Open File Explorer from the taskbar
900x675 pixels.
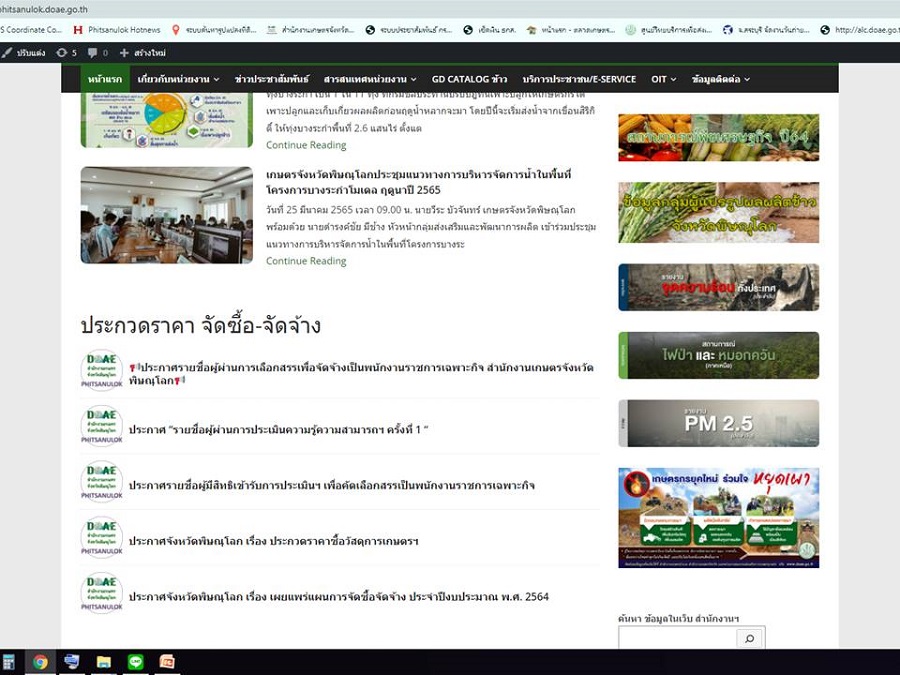104,662
